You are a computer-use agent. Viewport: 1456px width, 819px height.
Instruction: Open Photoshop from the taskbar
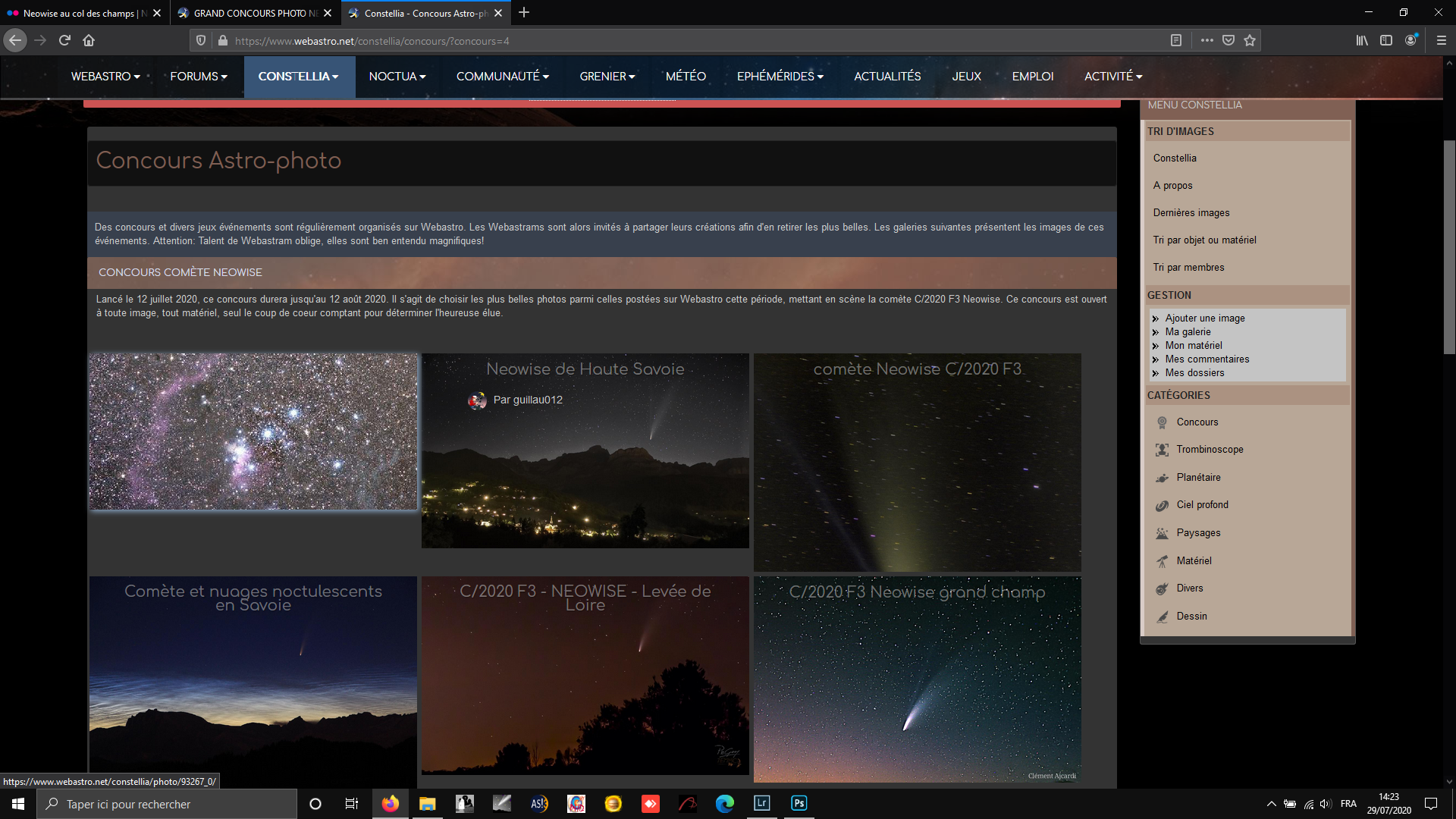click(x=799, y=803)
